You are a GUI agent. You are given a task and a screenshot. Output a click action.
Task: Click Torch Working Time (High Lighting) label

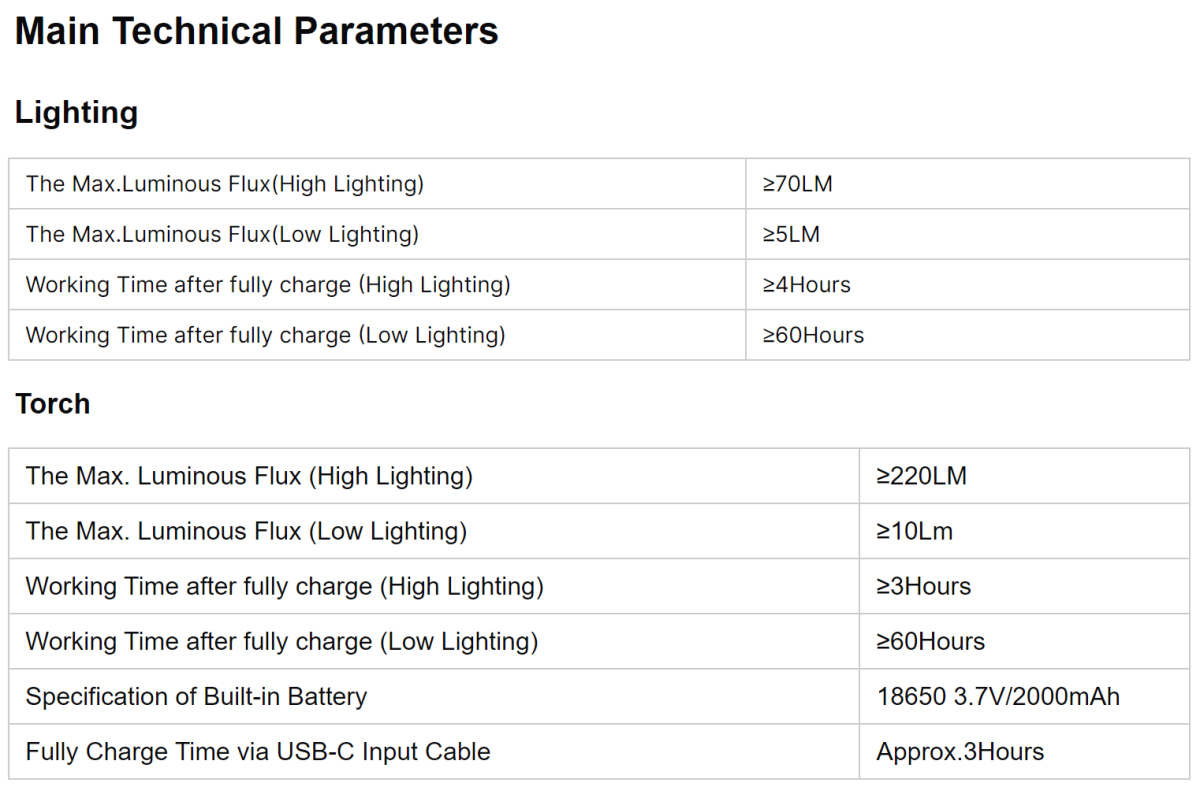coord(285,586)
